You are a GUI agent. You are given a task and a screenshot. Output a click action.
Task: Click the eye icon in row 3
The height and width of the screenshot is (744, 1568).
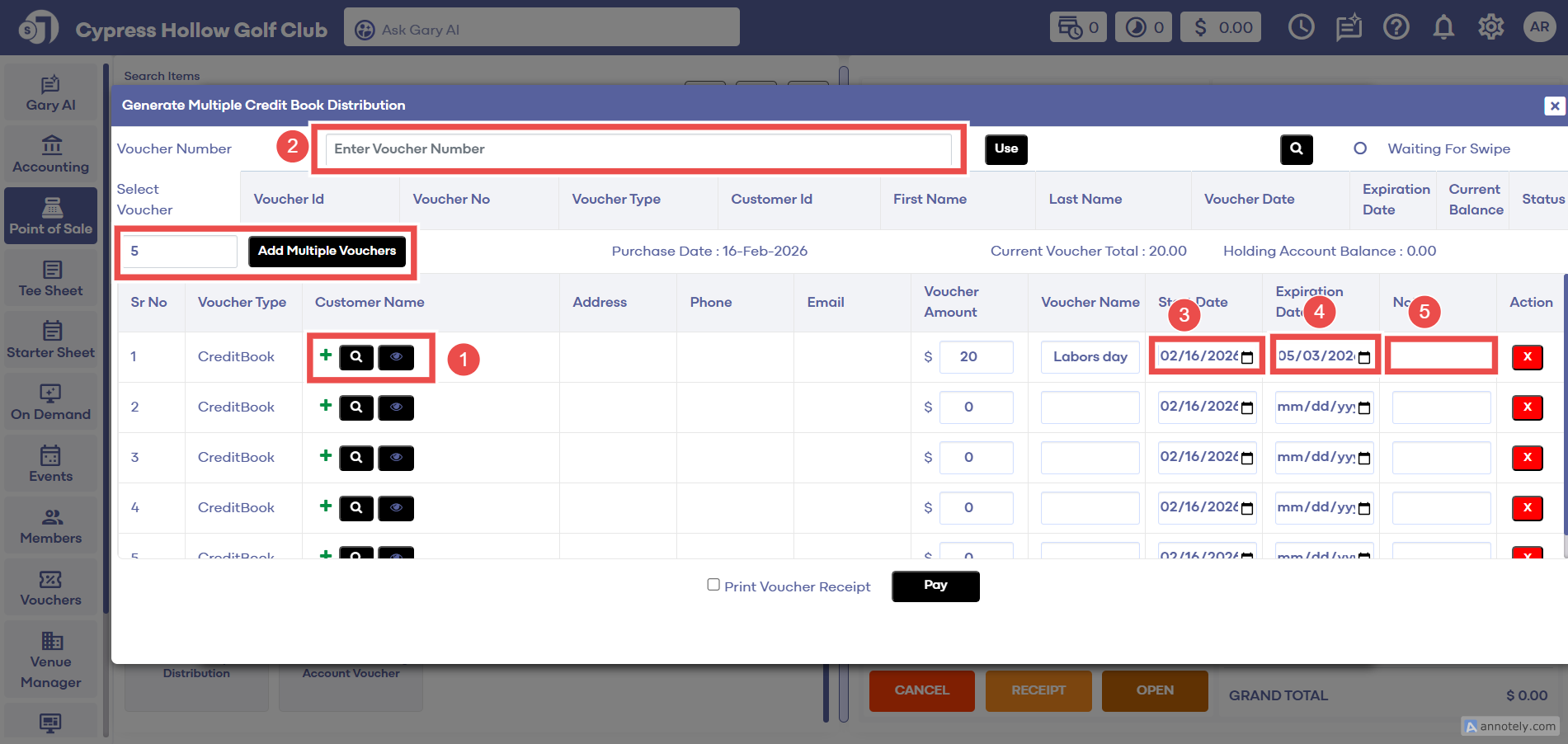[x=396, y=458]
